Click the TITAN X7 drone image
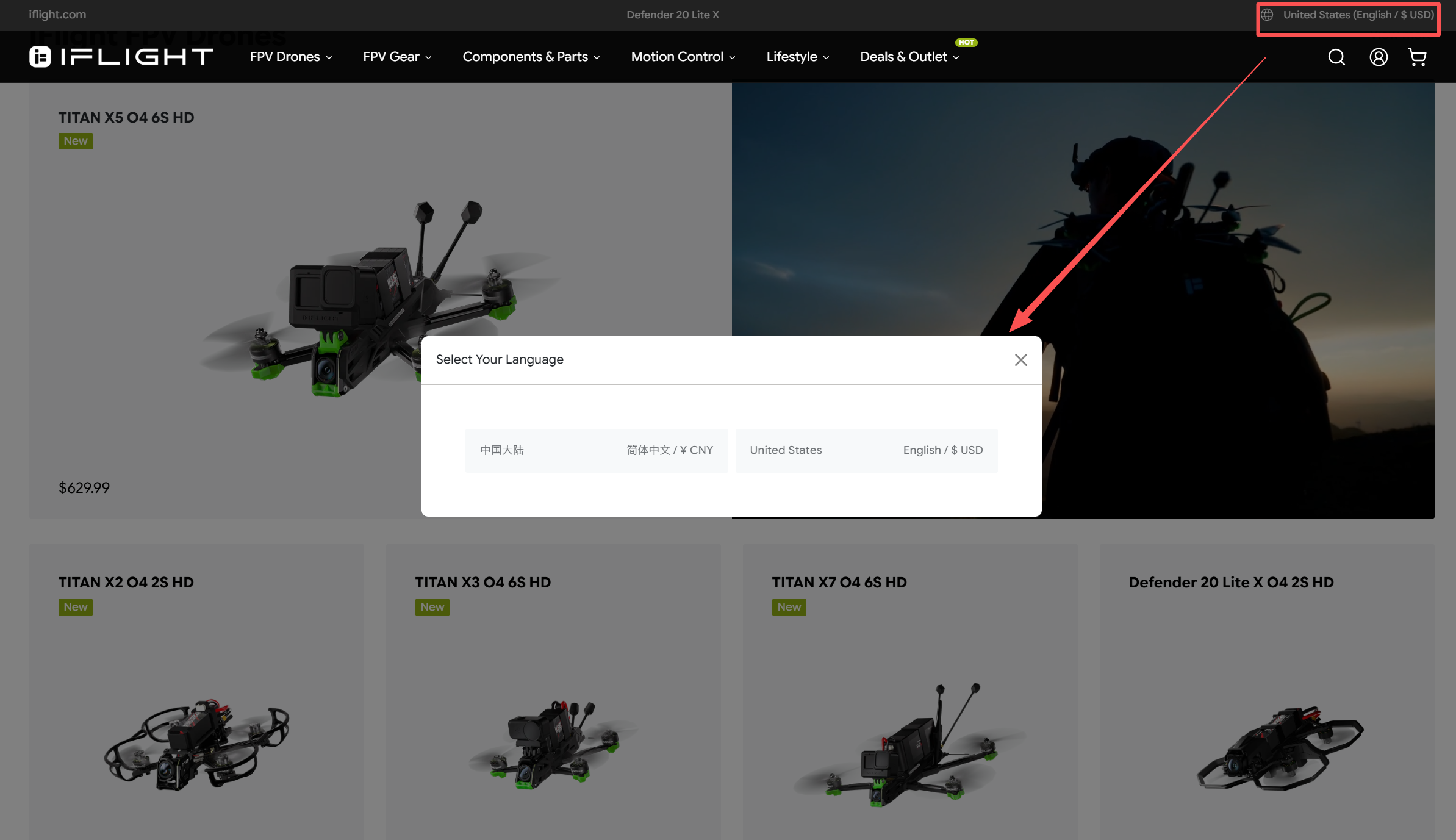The image size is (1456, 840). [x=910, y=745]
